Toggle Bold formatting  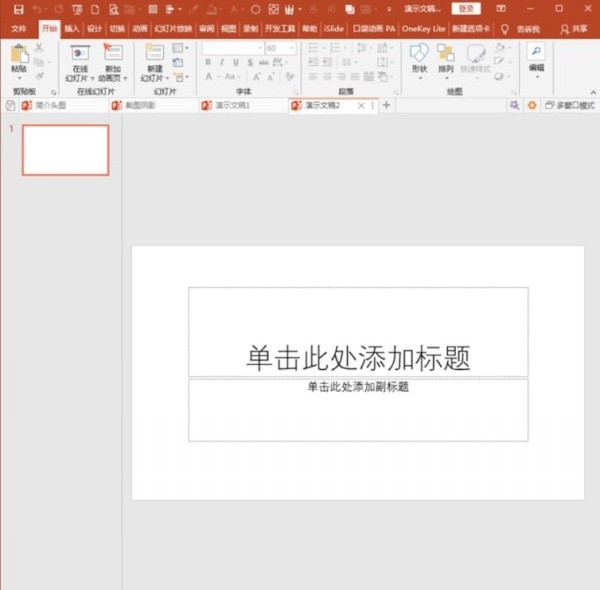click(x=208, y=62)
